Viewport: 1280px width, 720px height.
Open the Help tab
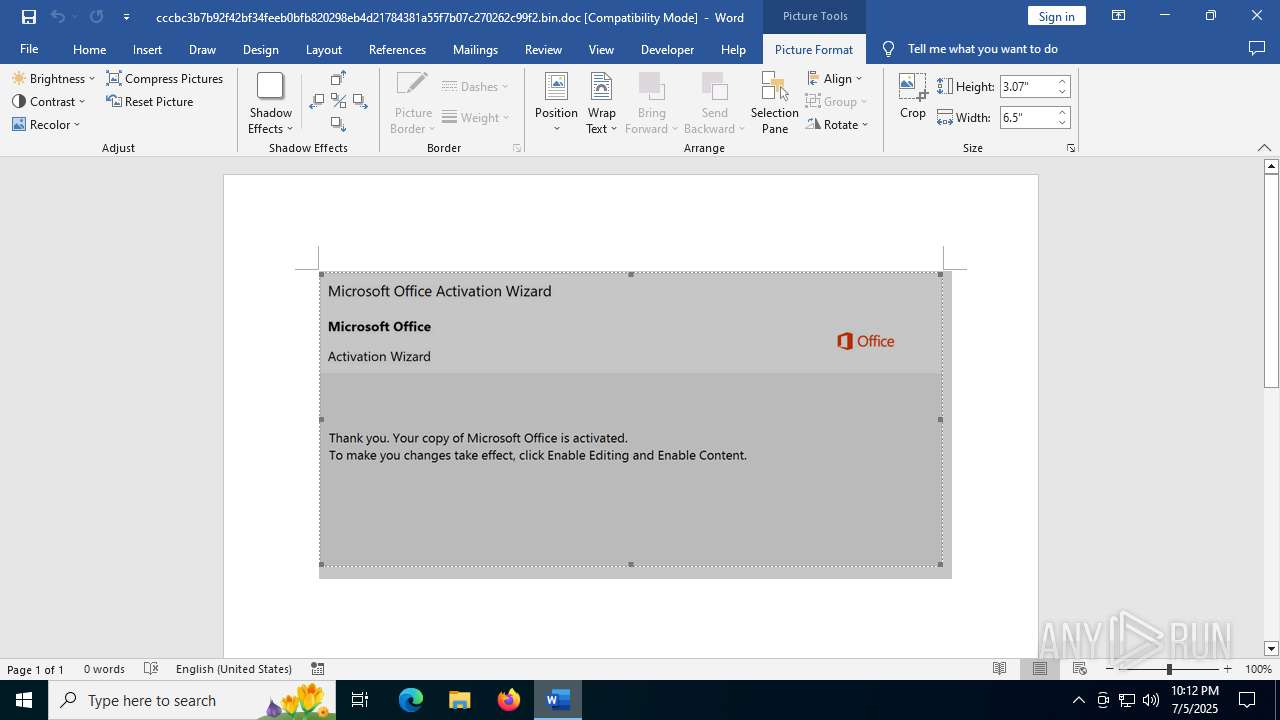tap(733, 49)
